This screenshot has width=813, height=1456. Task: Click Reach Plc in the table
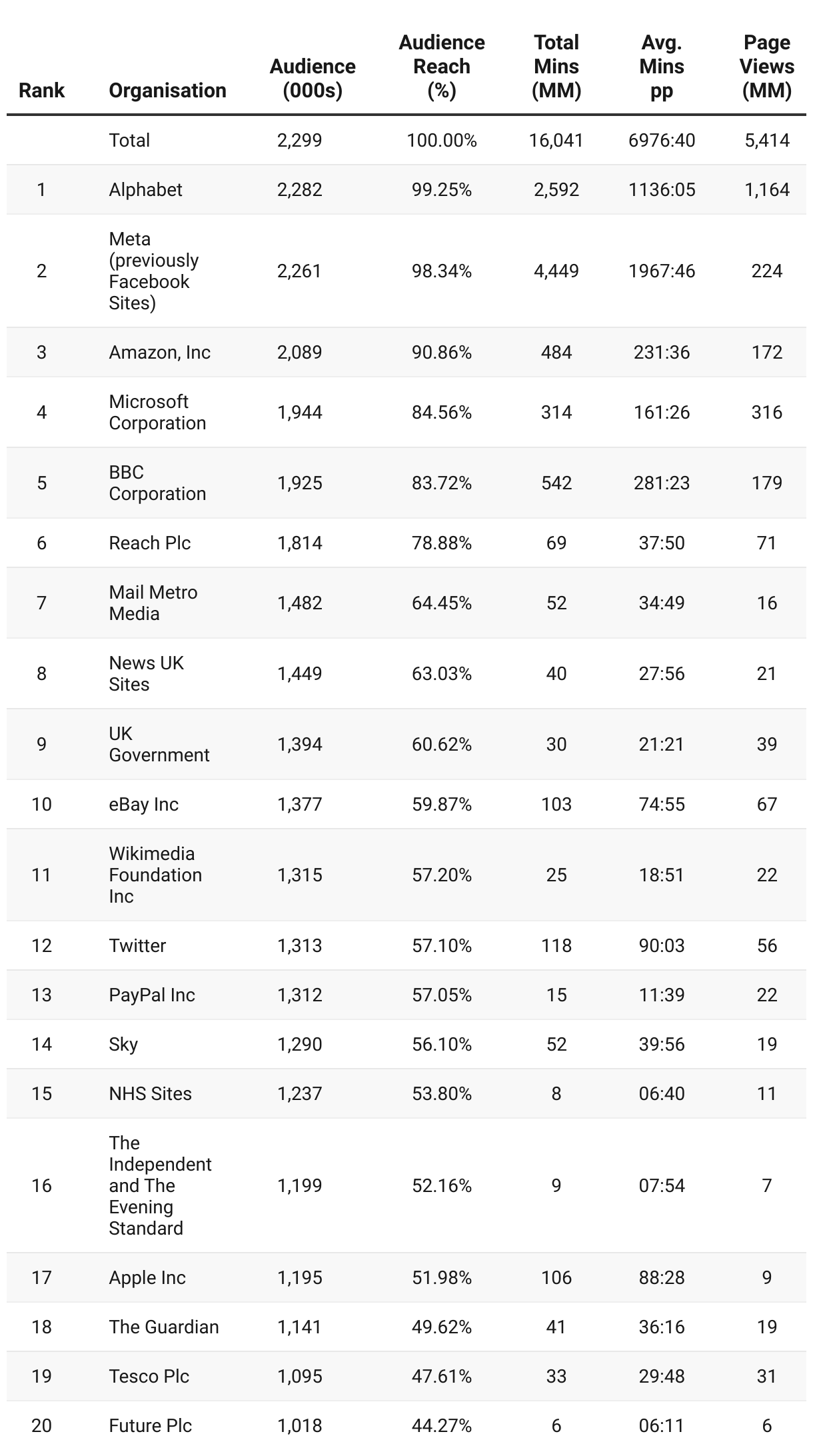tap(149, 543)
